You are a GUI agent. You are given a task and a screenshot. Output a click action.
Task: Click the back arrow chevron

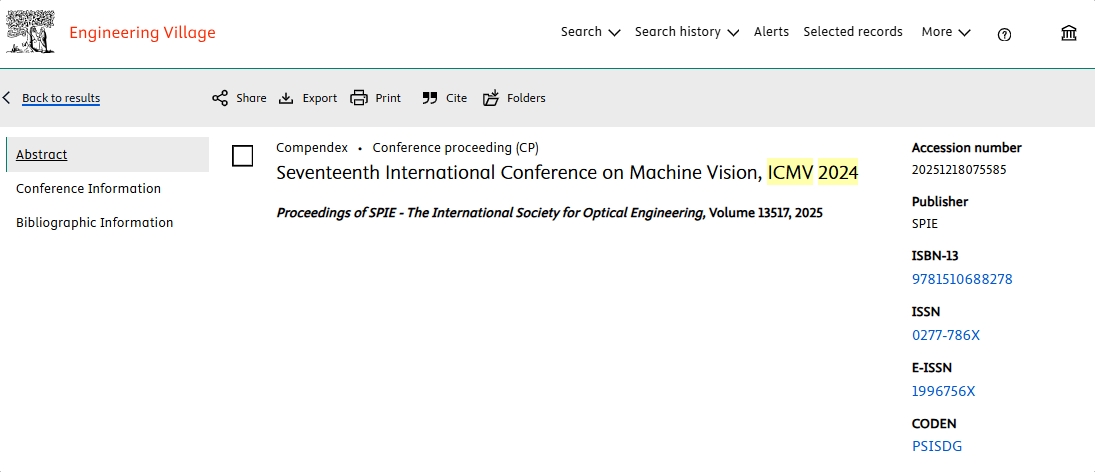point(6,98)
